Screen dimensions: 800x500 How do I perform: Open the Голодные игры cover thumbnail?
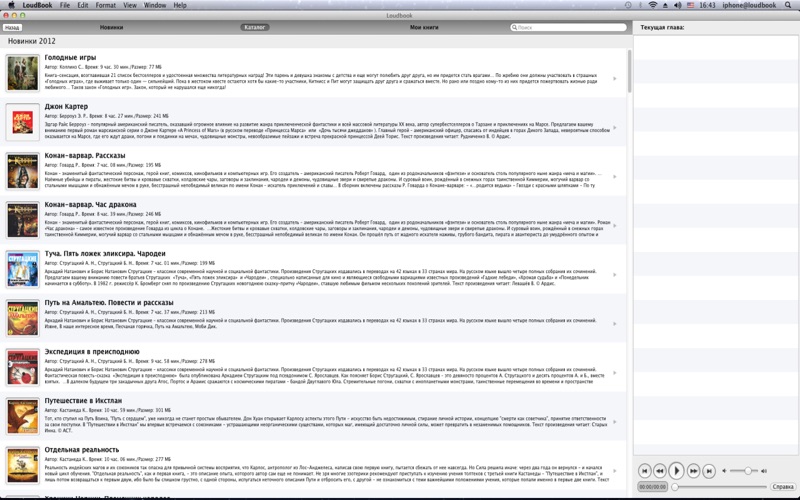tap(22, 73)
